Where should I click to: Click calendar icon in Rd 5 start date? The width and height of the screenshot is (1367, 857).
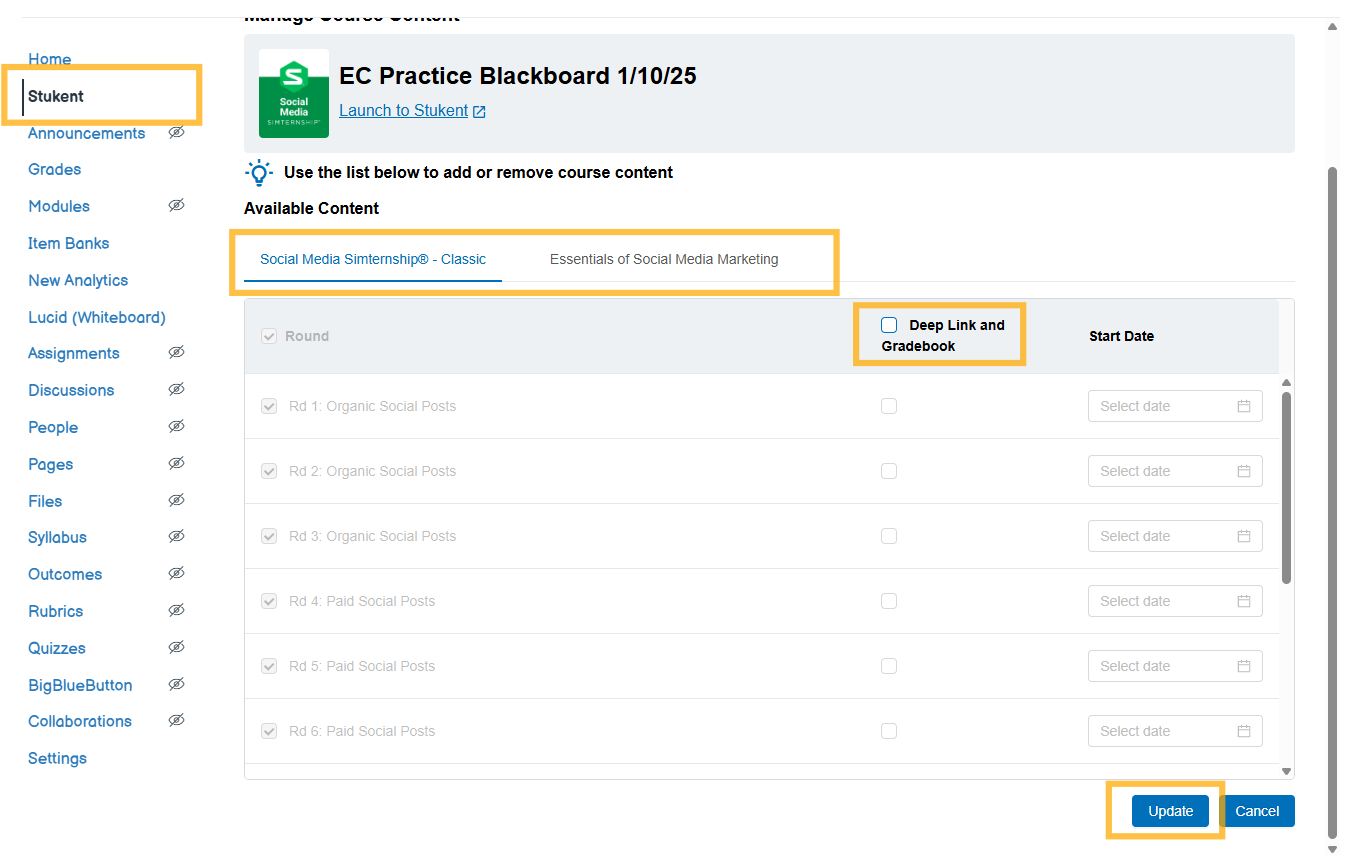(1244, 666)
